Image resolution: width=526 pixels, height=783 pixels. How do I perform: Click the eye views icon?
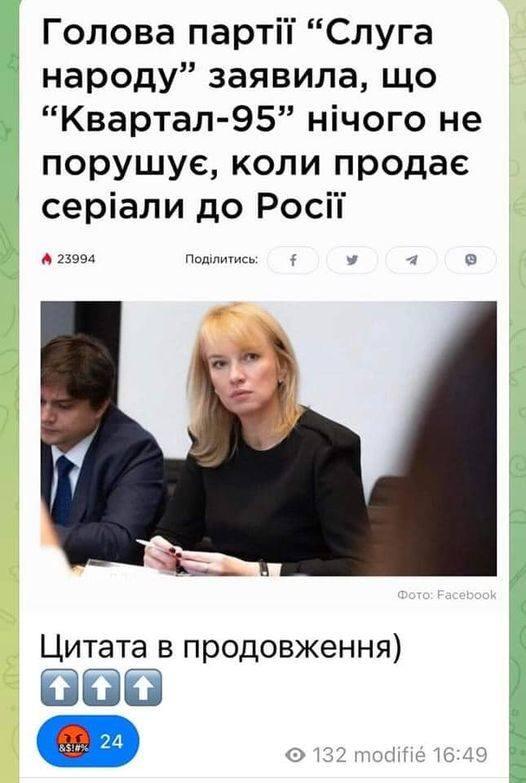295,755
